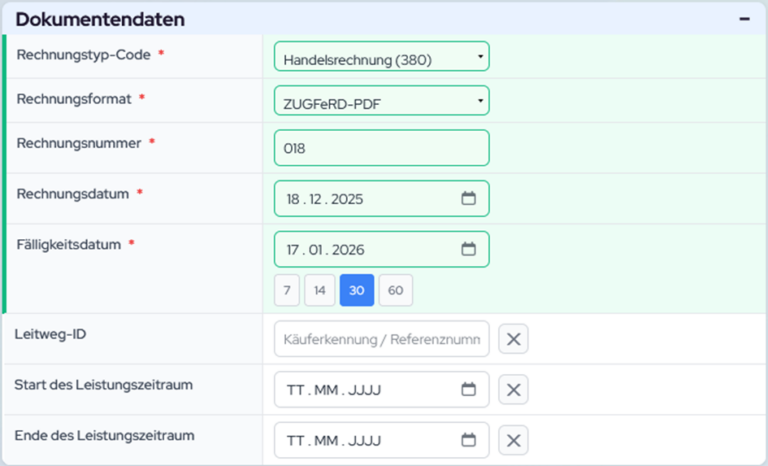768x466 pixels.
Task: Open the Rechnungstyp-Code dropdown
Action: 381,57
